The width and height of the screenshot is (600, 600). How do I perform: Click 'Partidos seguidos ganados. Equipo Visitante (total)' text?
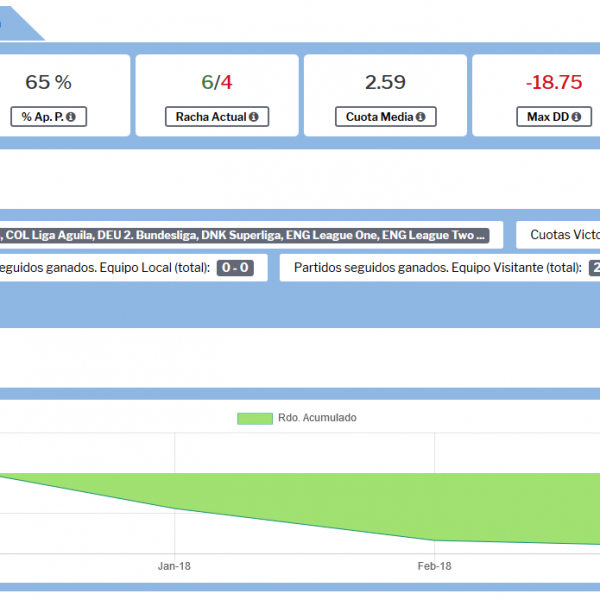click(438, 267)
